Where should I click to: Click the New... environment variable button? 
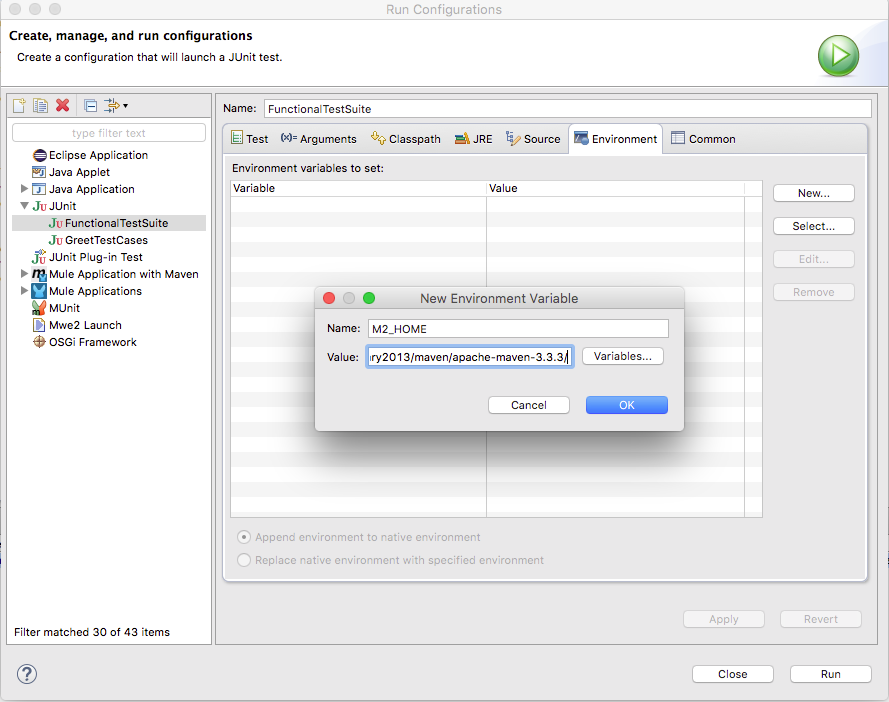tap(814, 193)
